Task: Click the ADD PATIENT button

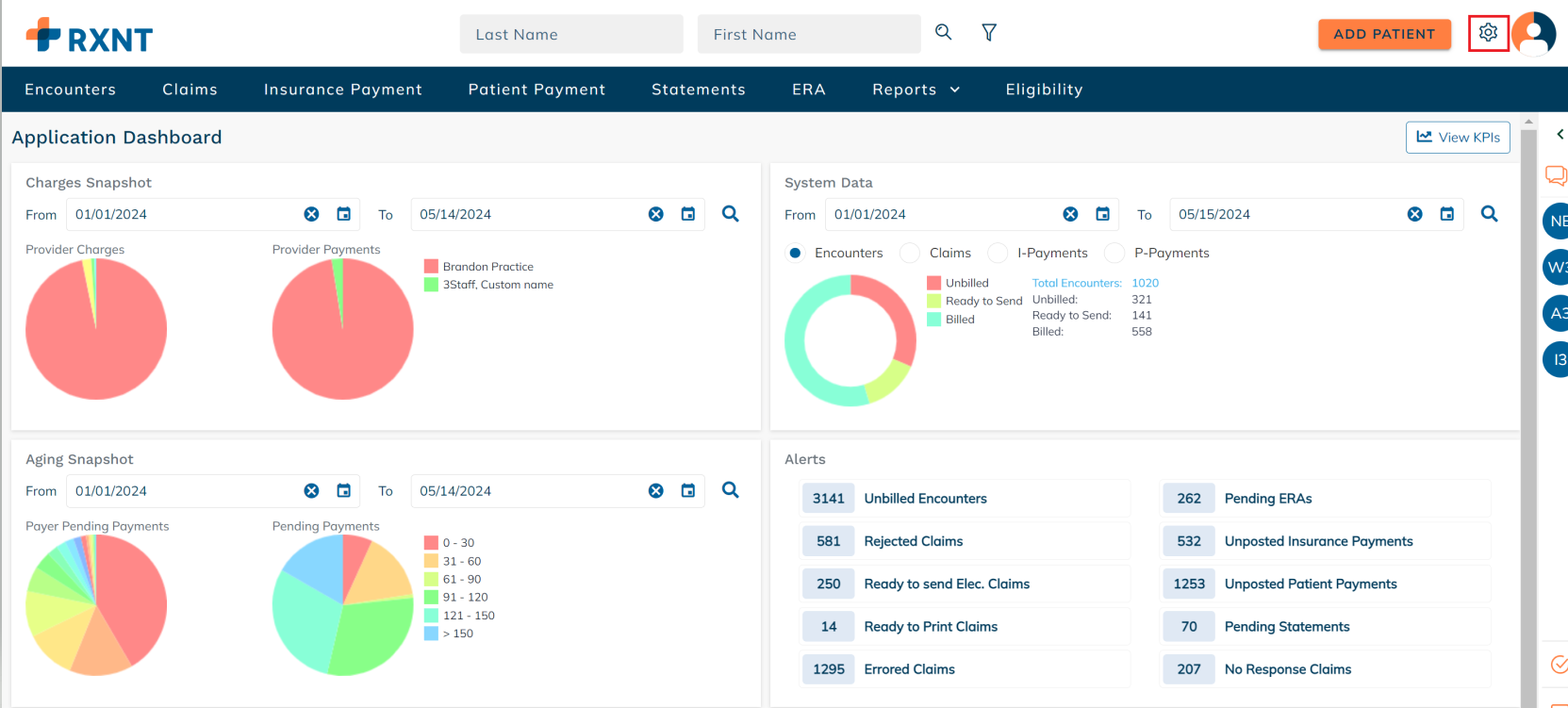Action: (x=1384, y=34)
